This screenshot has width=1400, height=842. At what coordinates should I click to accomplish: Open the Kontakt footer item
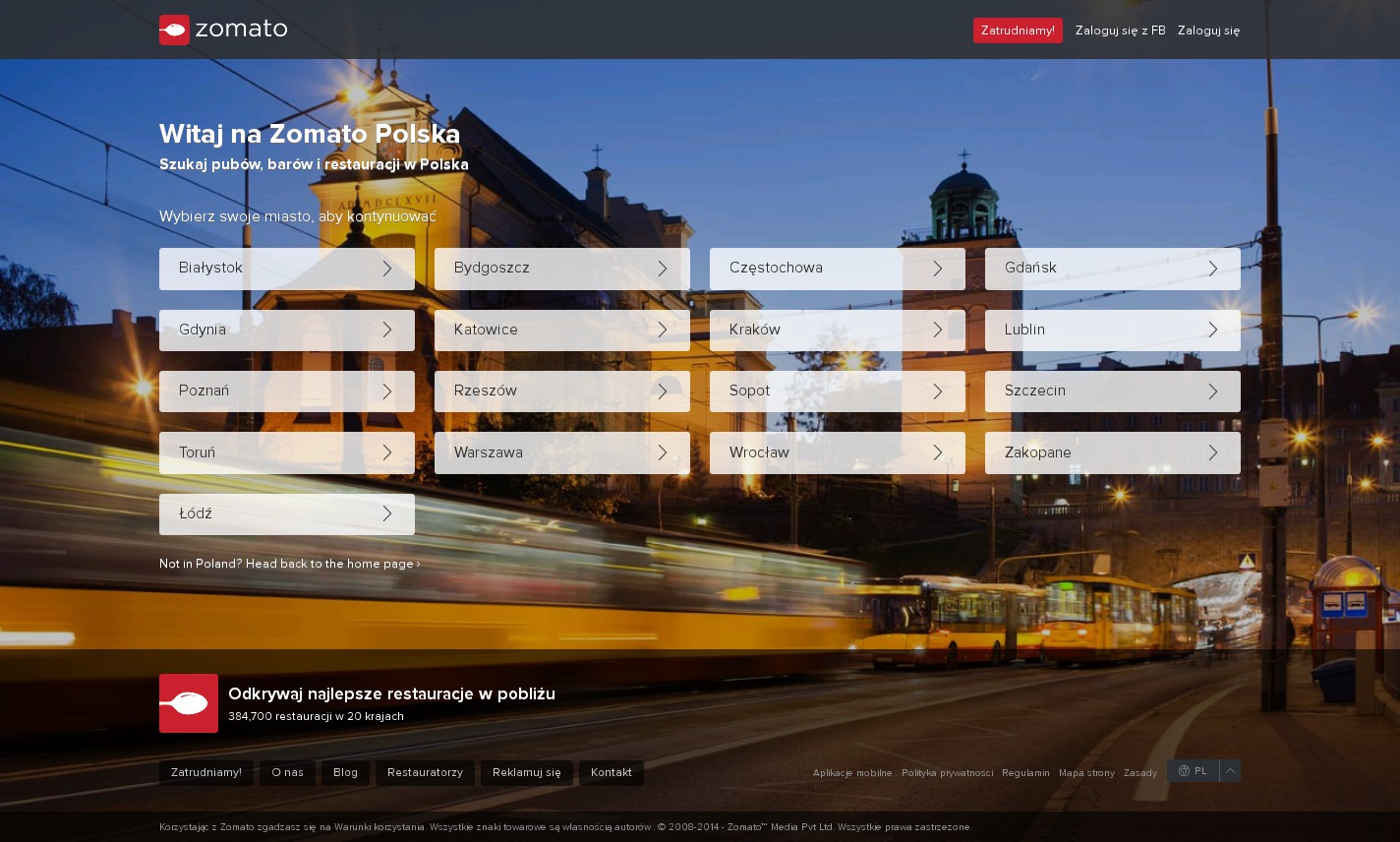coord(611,773)
